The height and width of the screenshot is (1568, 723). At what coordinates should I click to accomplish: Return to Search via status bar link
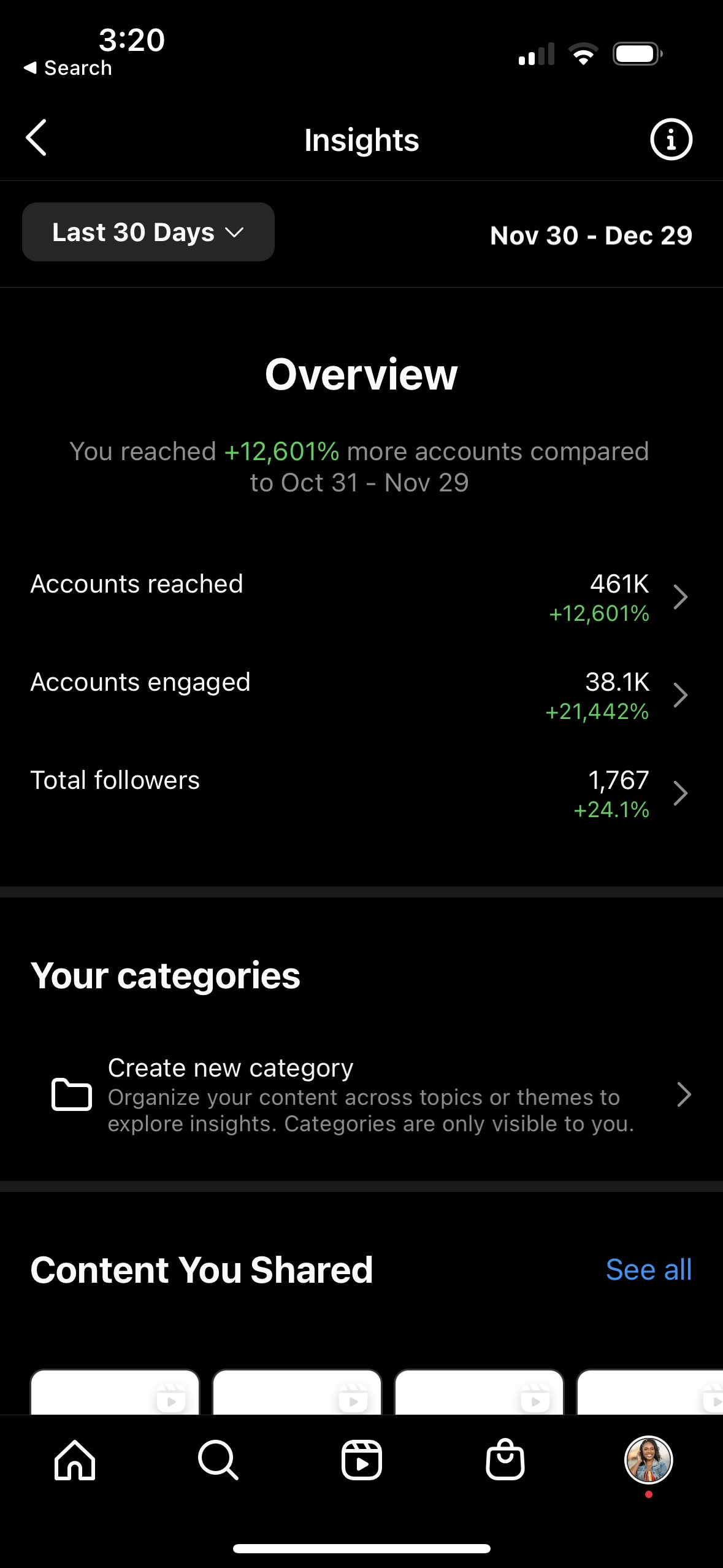click(x=69, y=68)
